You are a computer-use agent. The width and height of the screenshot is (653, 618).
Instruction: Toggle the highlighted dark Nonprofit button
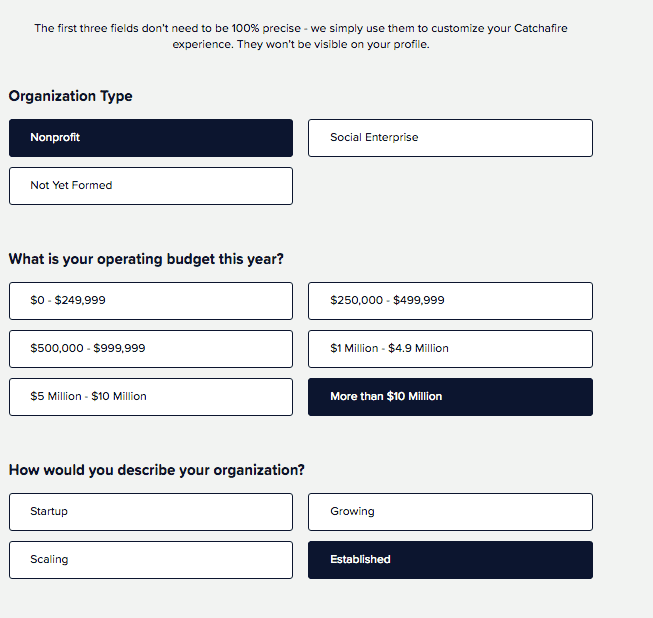[x=150, y=138]
